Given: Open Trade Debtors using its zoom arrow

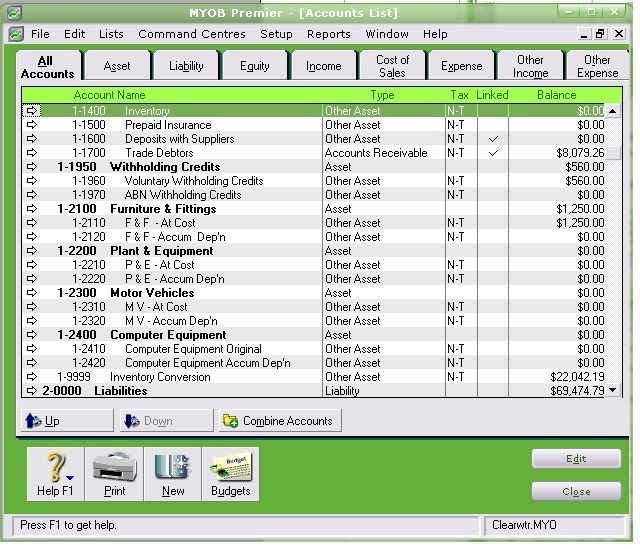Looking at the screenshot, I should coord(31,153).
